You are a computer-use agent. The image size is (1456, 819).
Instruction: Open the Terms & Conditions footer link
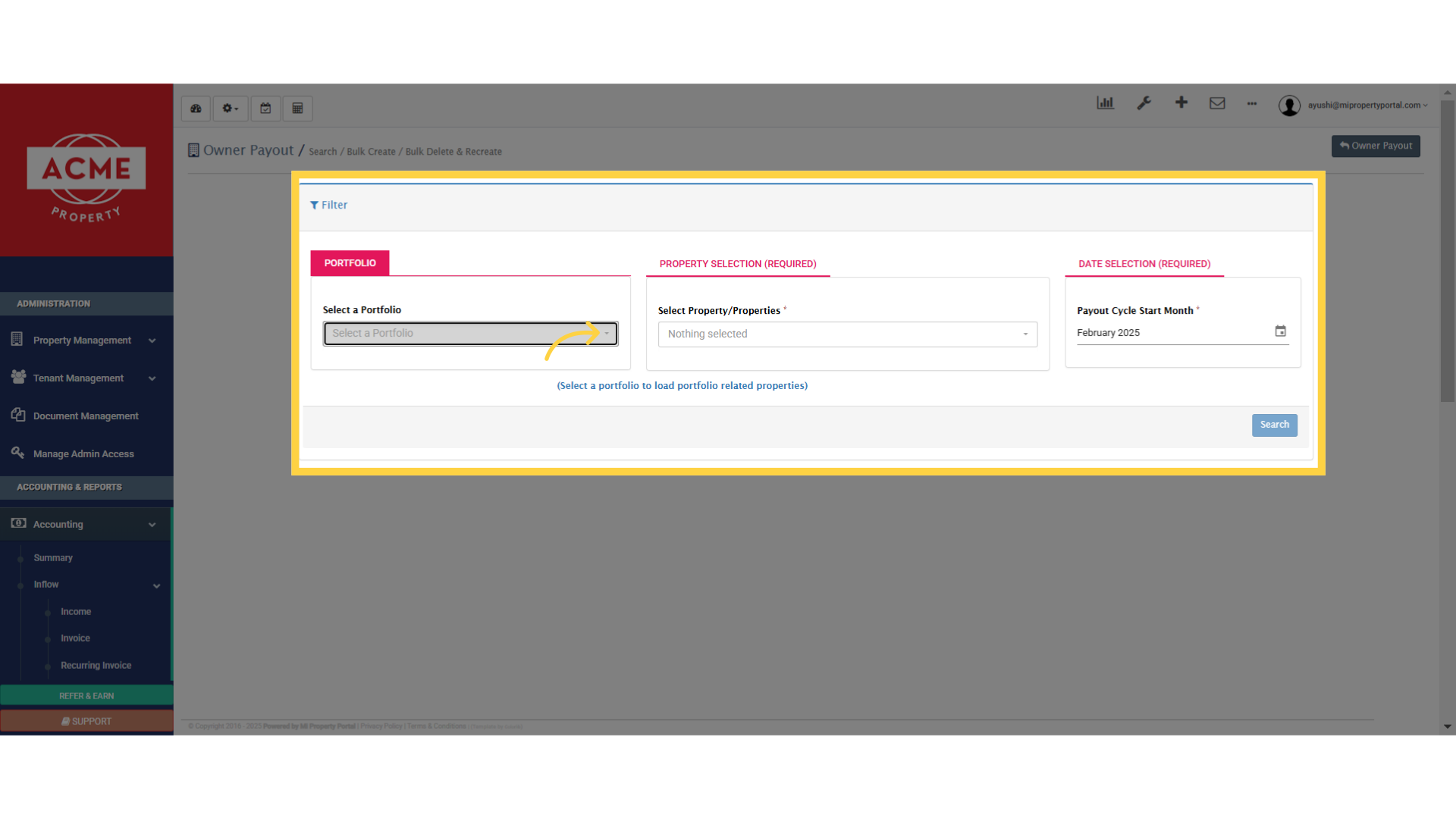437,726
